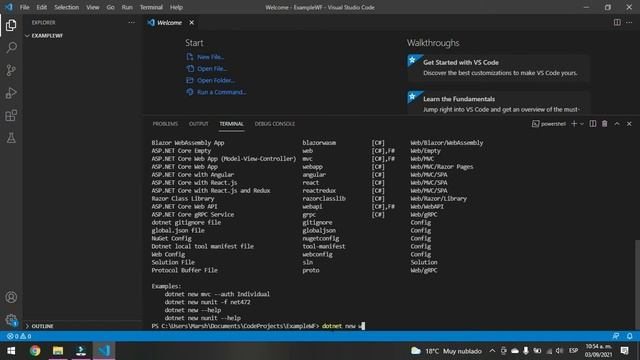Open the Testing flask view

(11, 138)
